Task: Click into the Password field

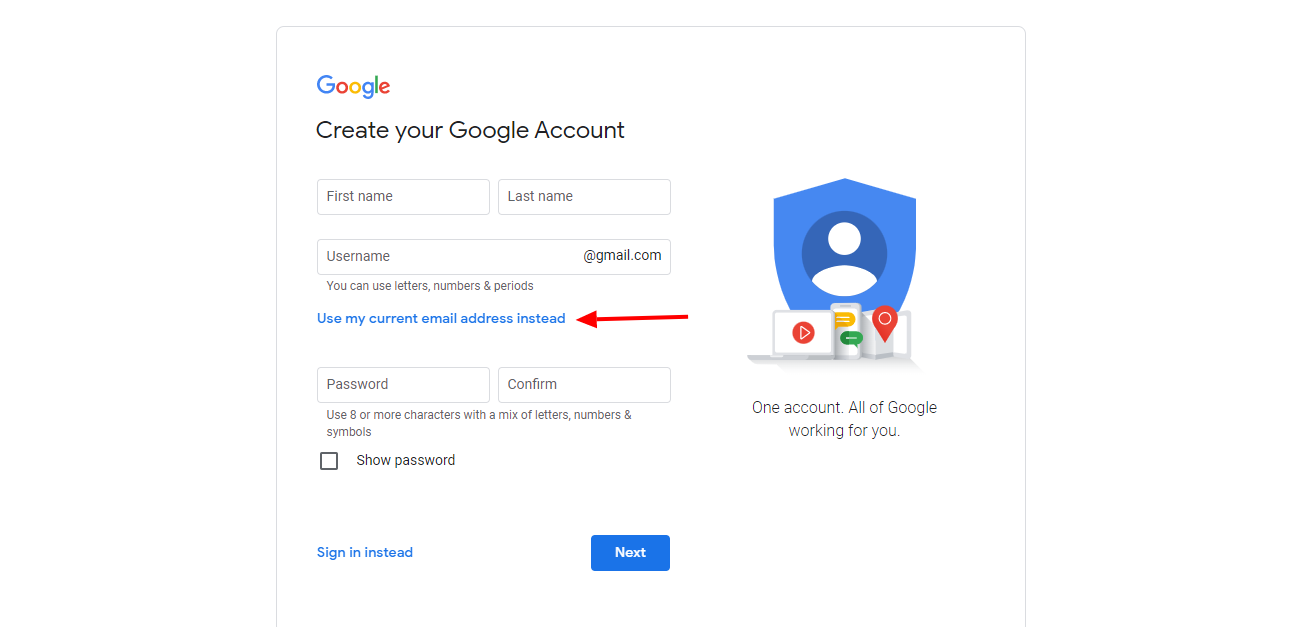Action: click(403, 385)
